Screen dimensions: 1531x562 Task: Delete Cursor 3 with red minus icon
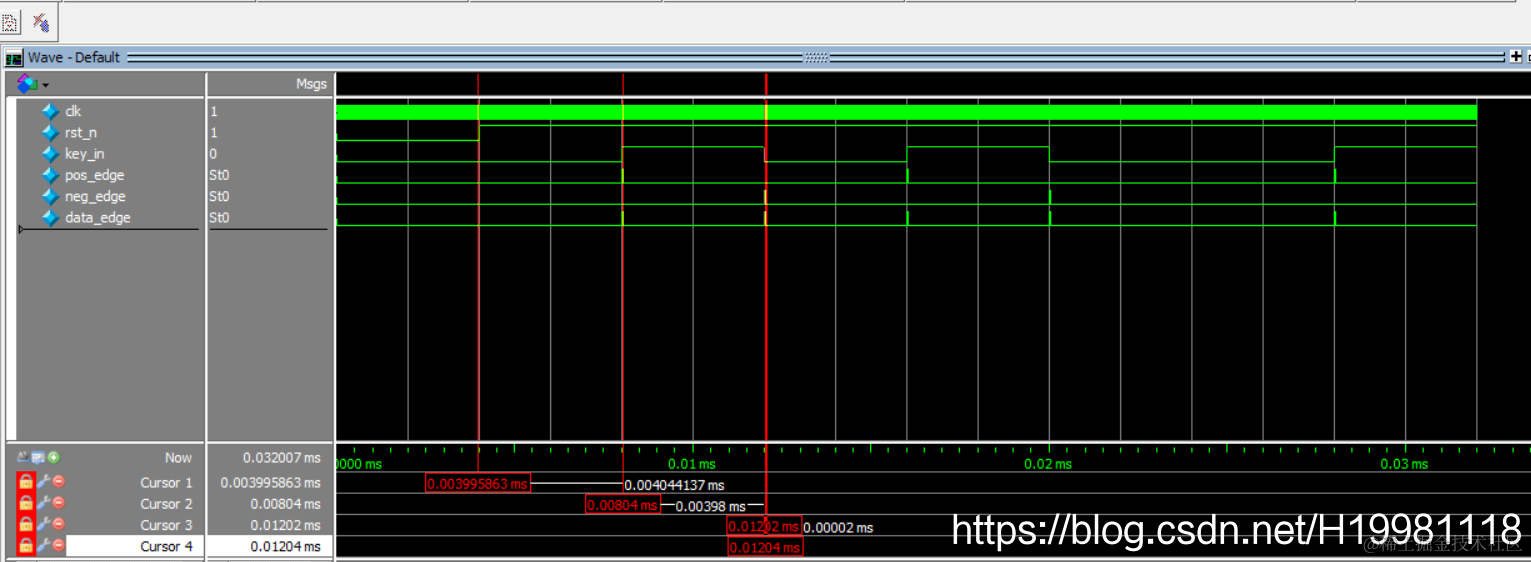(59, 524)
